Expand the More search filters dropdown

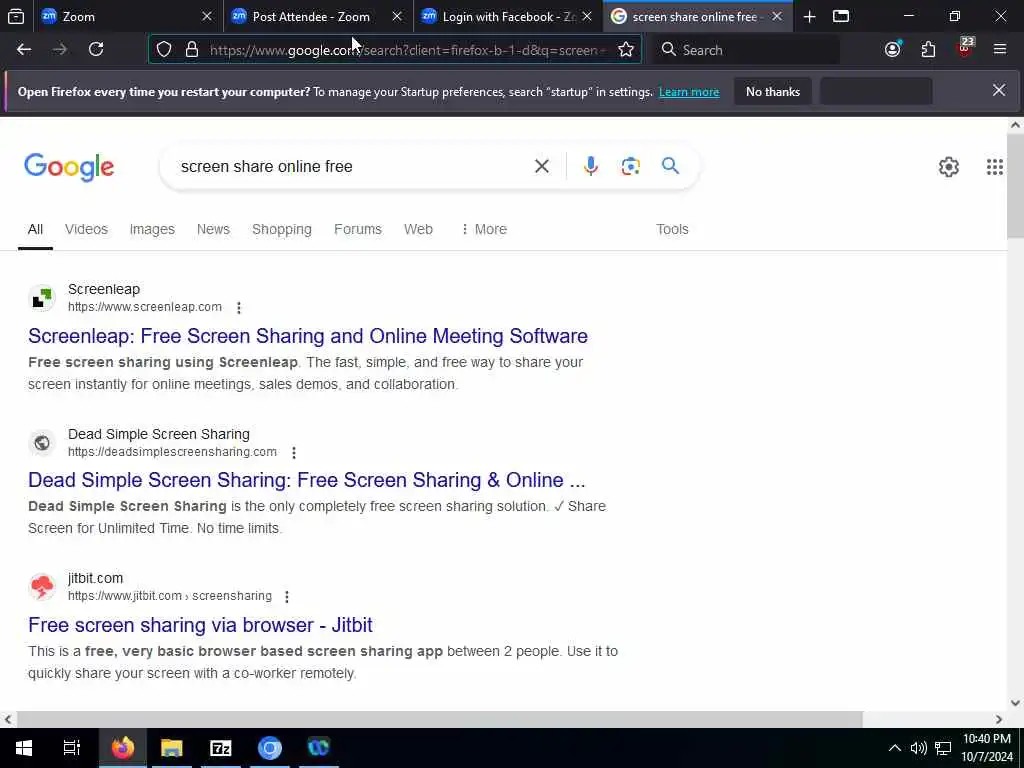click(484, 229)
